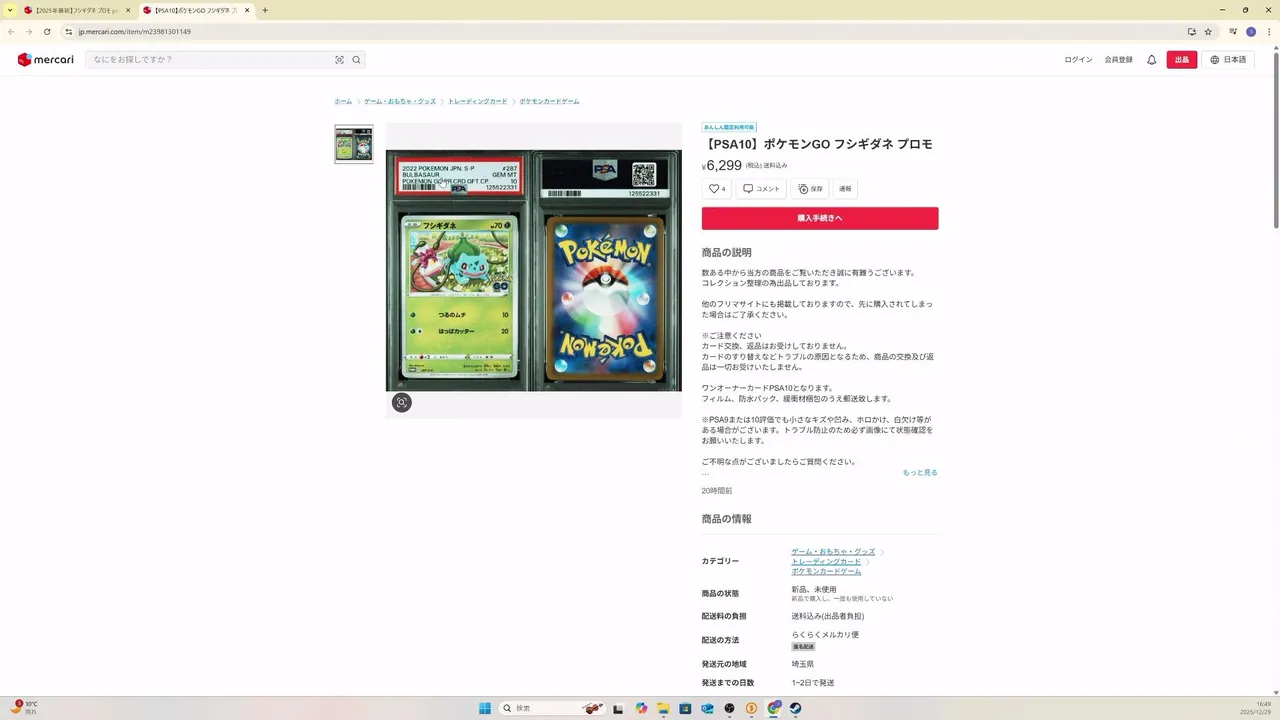Click the Chrome taskbar icon
Image resolution: width=1280 pixels, height=720 pixels.
[x=773, y=708]
